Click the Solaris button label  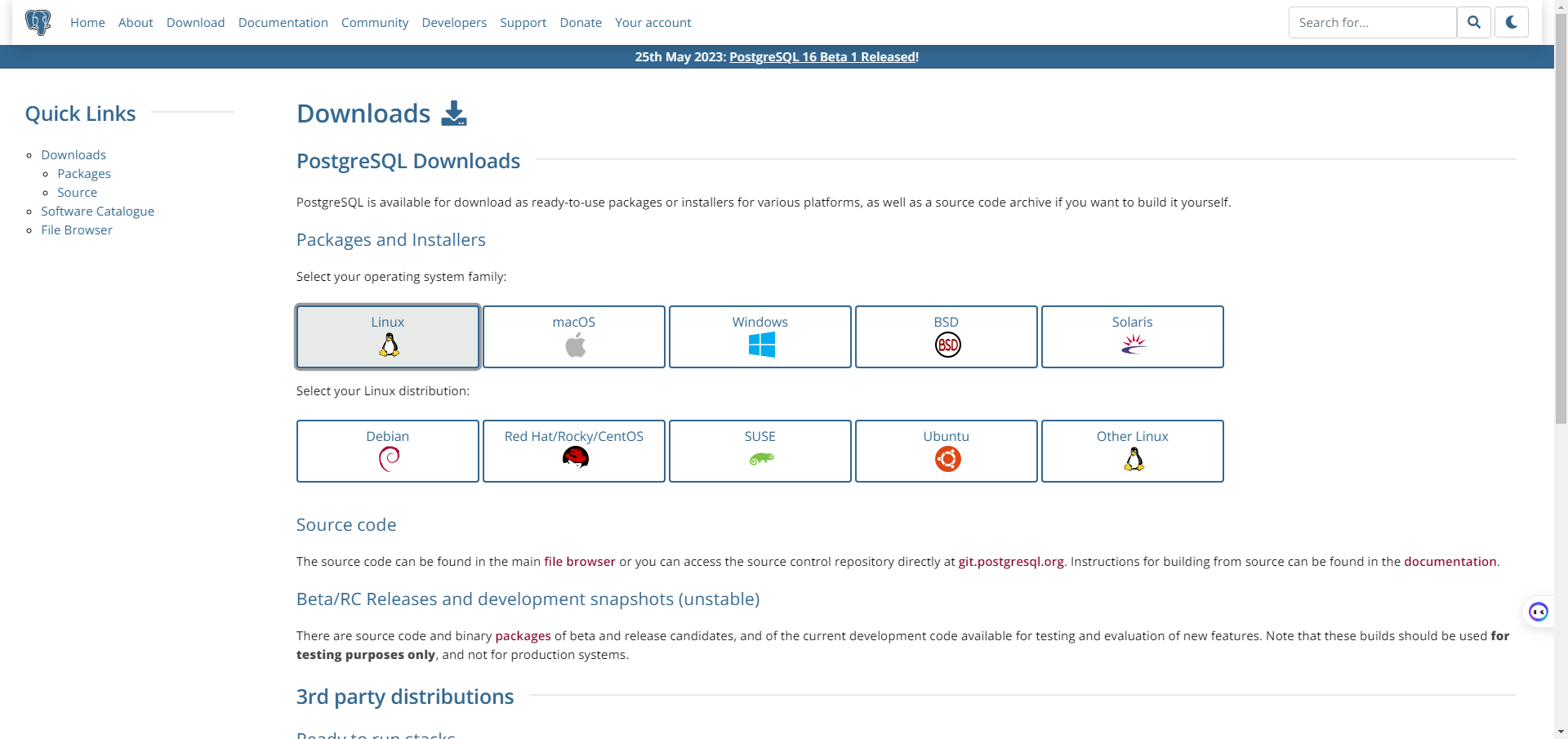click(x=1133, y=323)
